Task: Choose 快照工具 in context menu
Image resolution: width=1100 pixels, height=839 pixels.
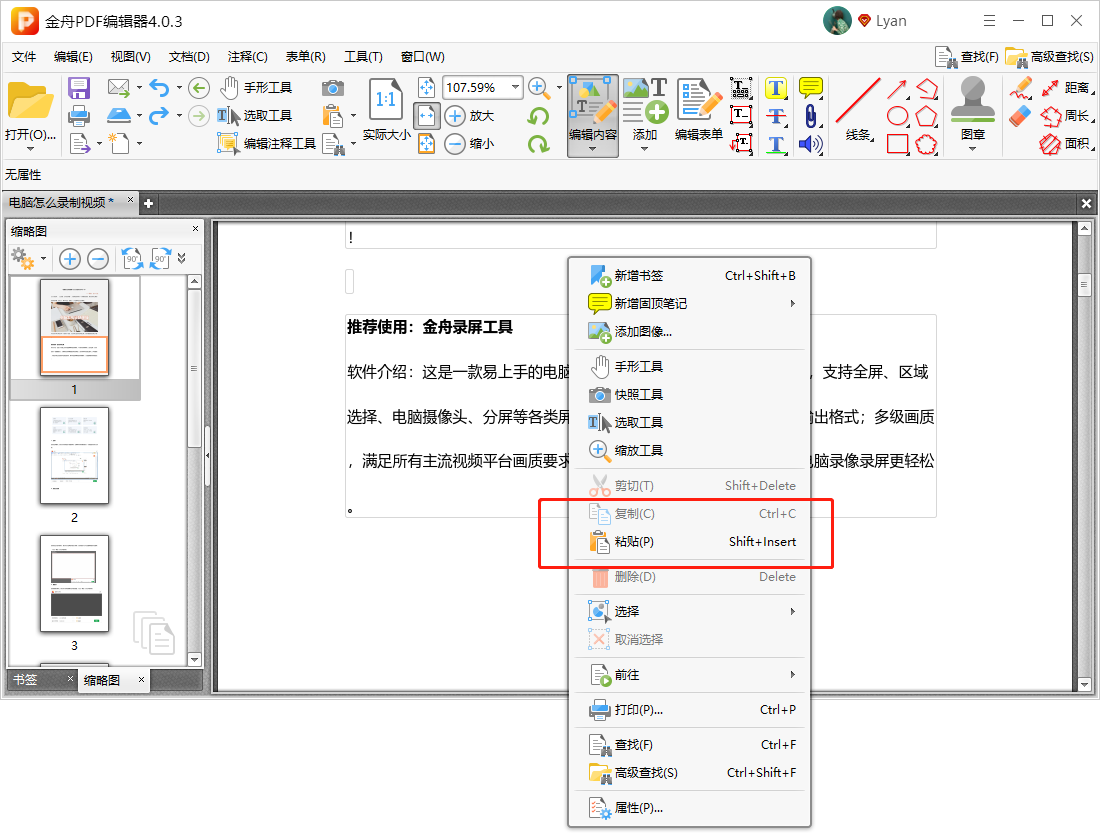Action: pos(692,395)
